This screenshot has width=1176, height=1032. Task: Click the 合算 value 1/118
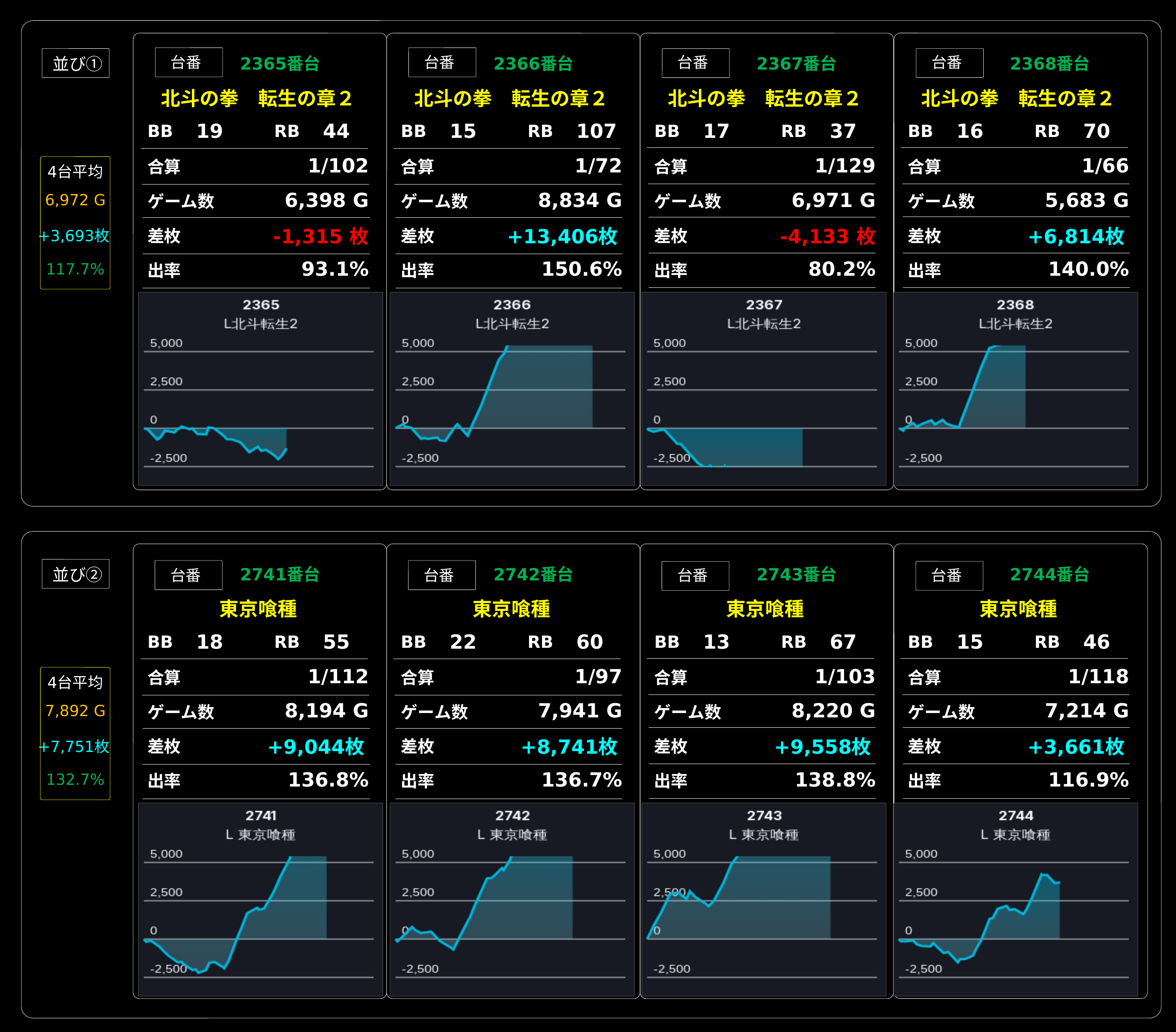[x=1098, y=676]
